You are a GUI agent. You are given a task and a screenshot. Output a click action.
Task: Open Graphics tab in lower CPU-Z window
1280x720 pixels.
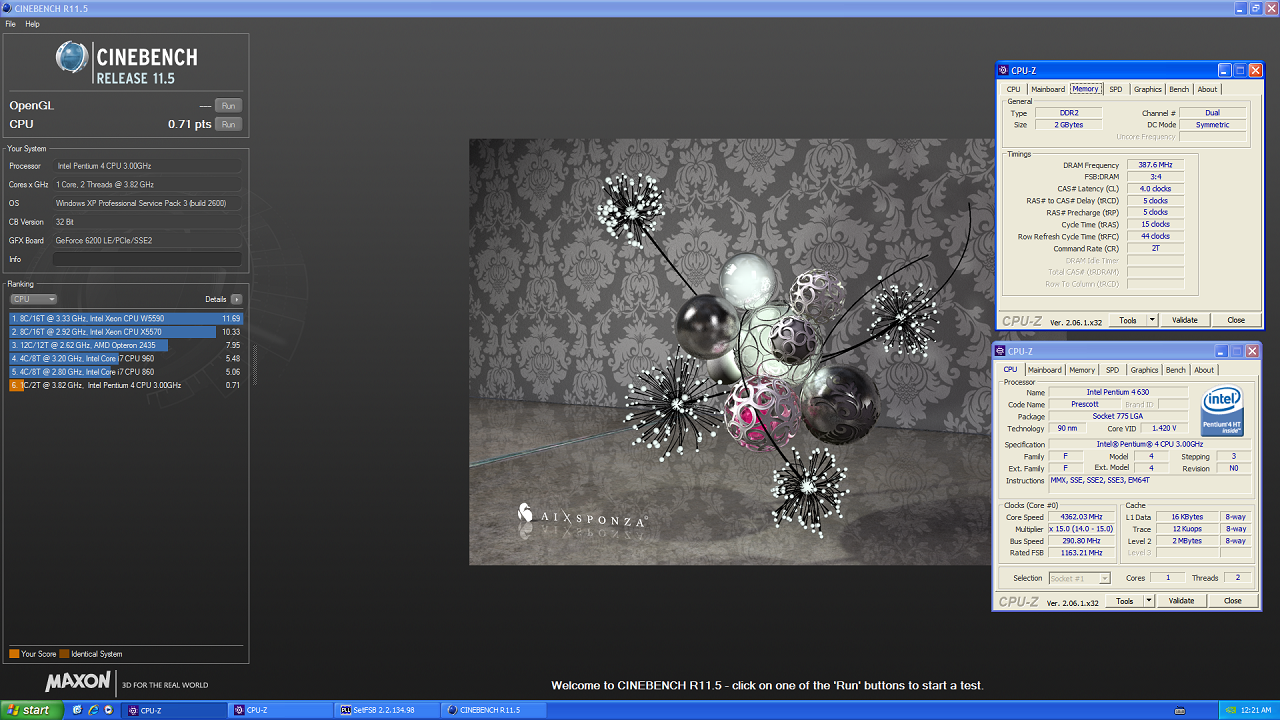pos(1145,370)
